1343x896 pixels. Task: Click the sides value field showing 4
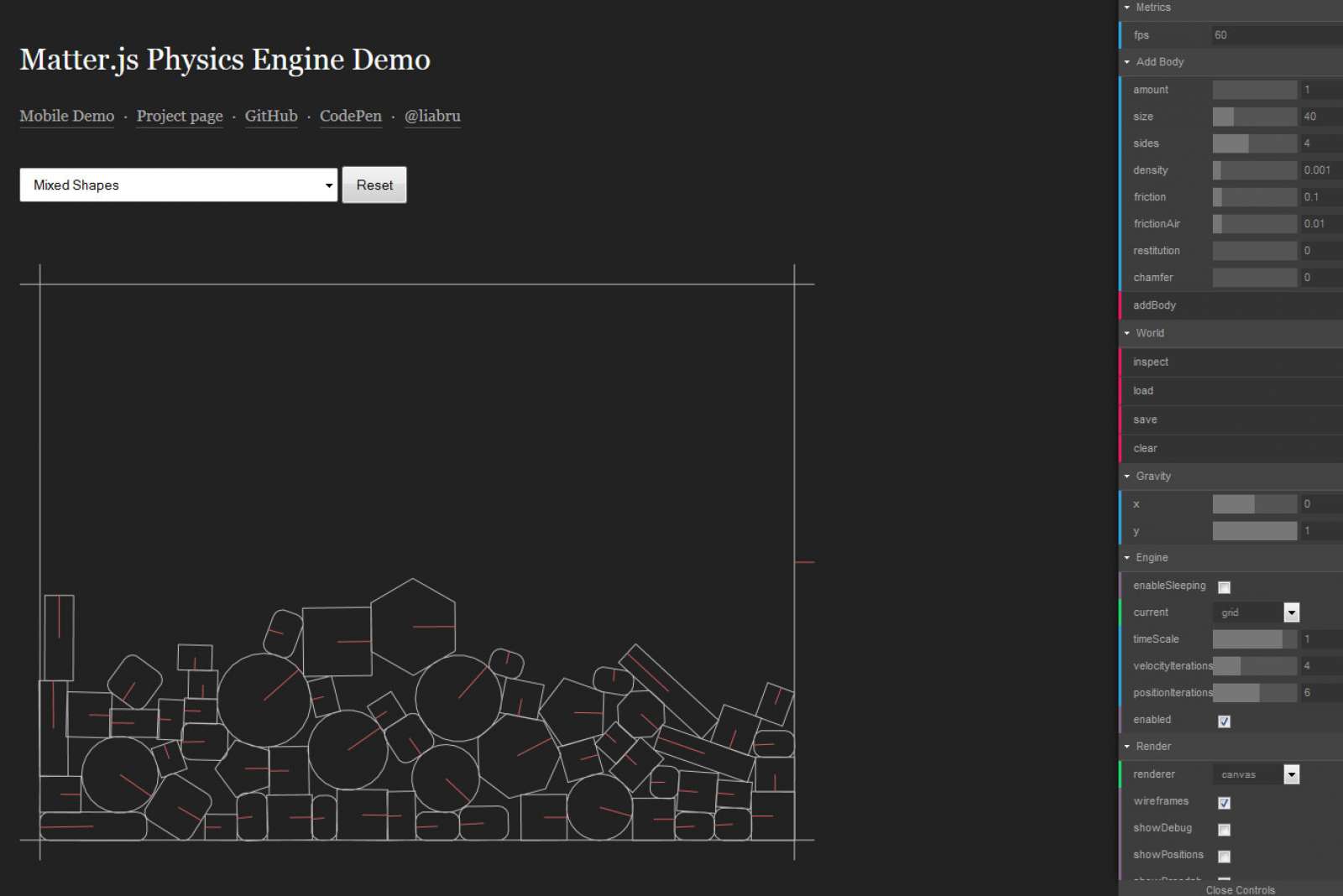click(x=1321, y=143)
